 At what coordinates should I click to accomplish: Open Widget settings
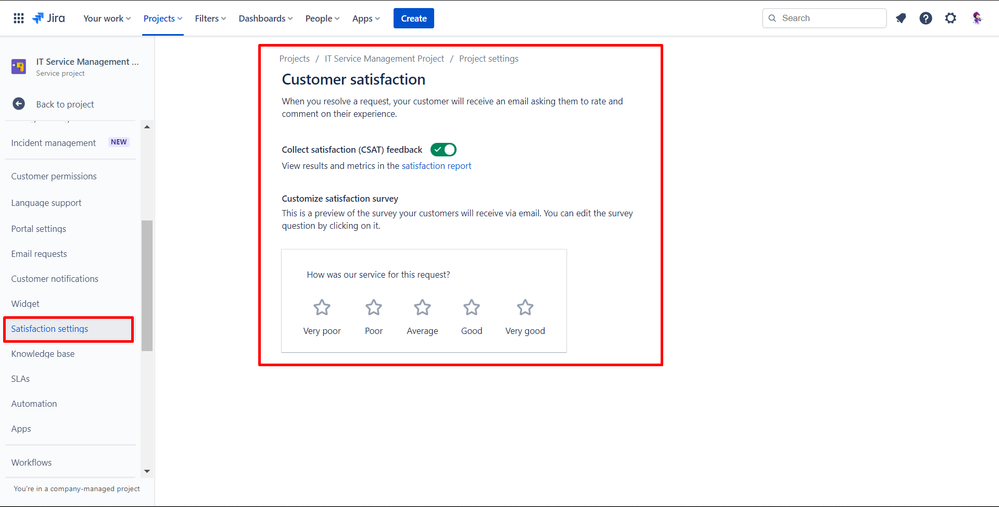(x=25, y=304)
